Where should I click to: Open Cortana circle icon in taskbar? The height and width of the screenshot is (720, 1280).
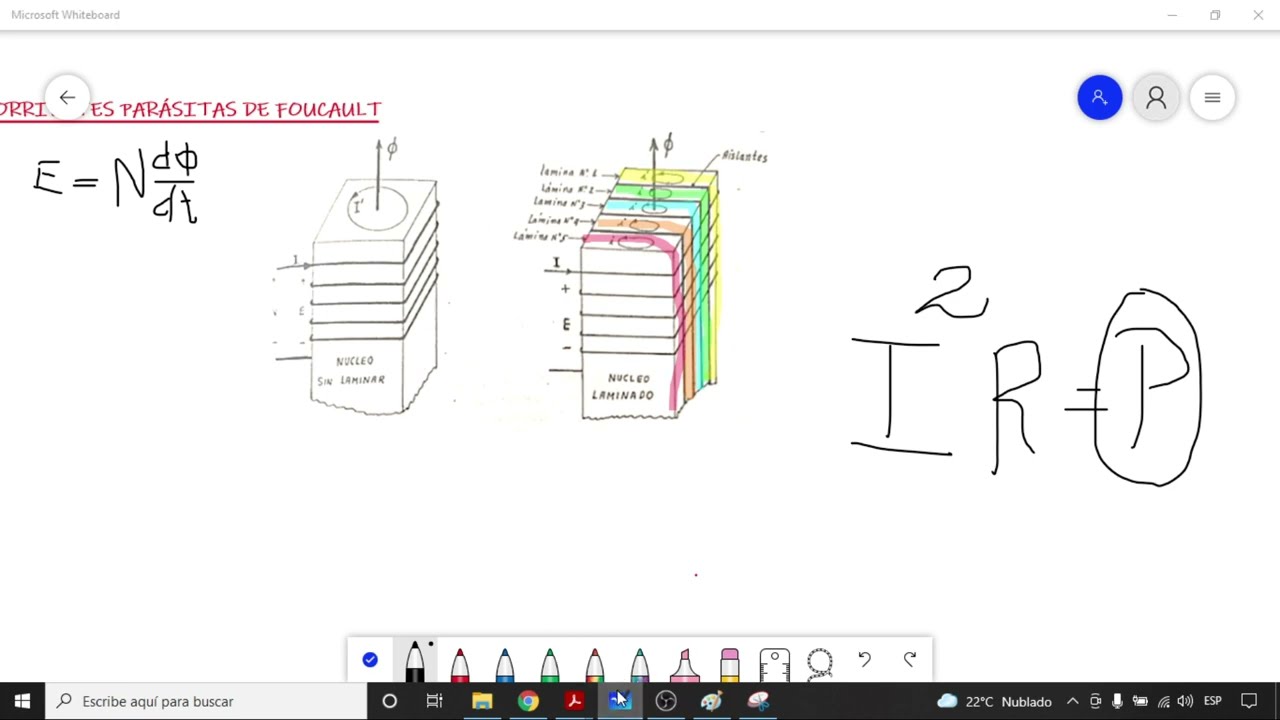(390, 701)
